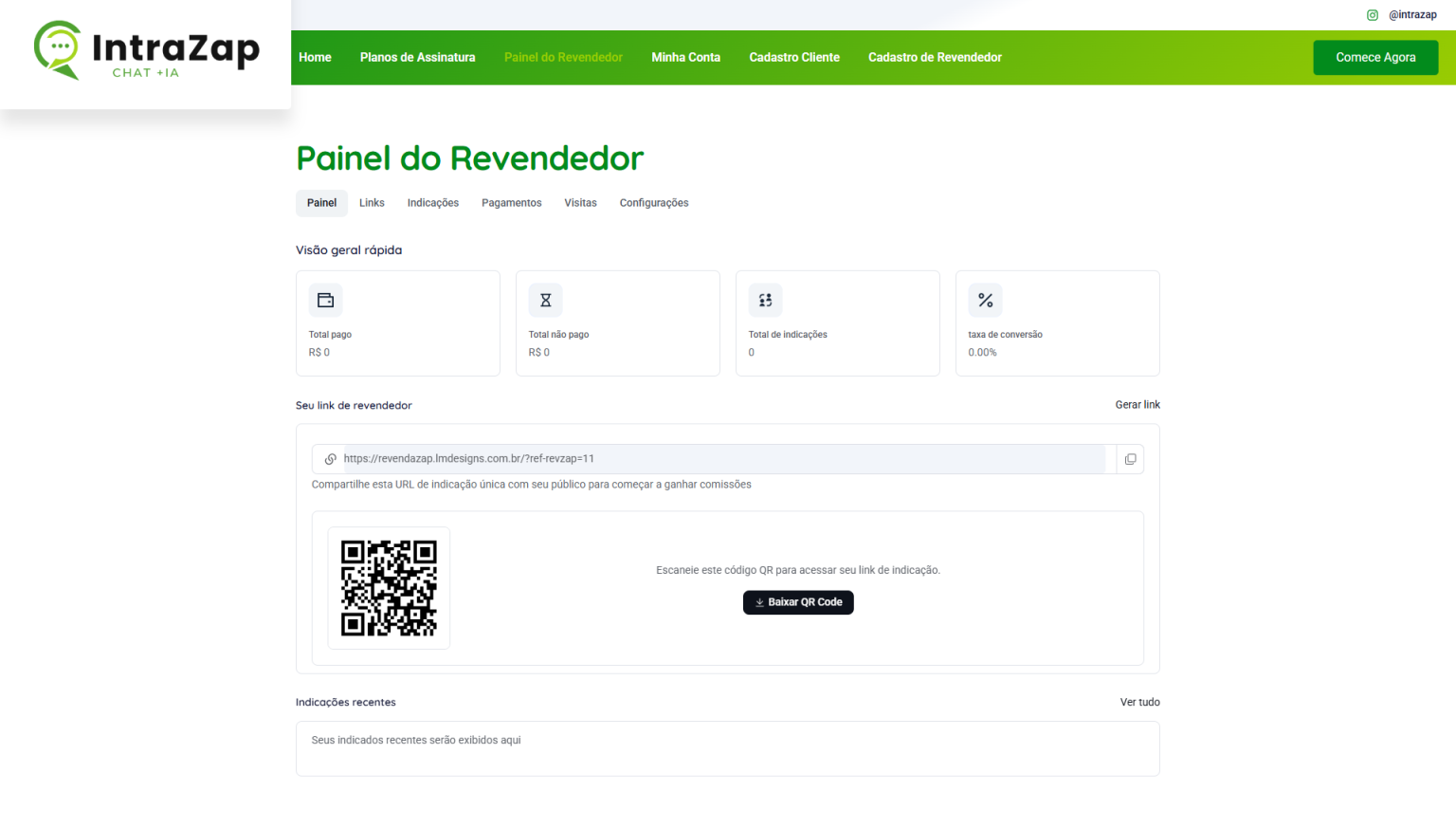Image resolution: width=1456 pixels, height=828 pixels.
Task: Click the 0.00% conversion rate value
Action: tap(982, 353)
